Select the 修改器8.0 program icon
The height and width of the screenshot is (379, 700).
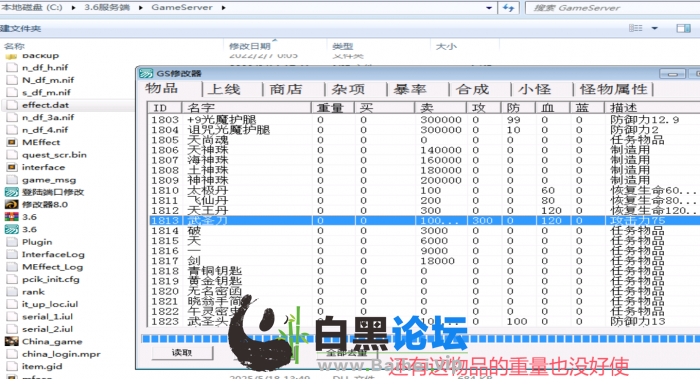(x=12, y=204)
